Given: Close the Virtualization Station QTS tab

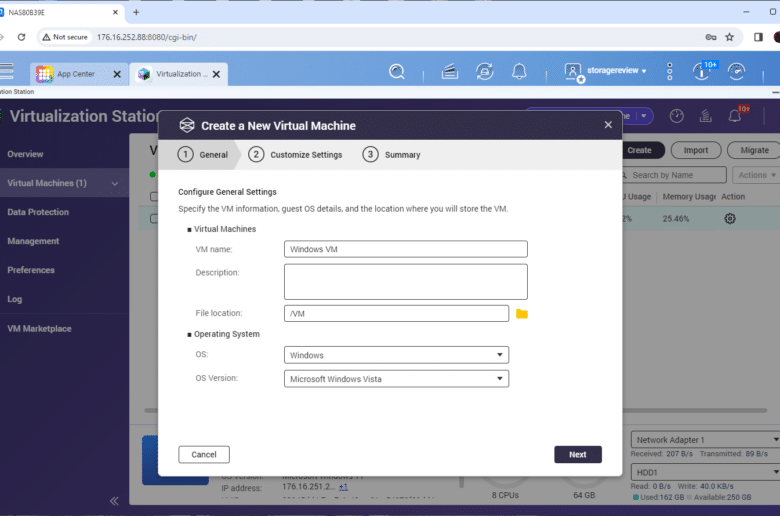Looking at the screenshot, I should pyautogui.click(x=216, y=74).
